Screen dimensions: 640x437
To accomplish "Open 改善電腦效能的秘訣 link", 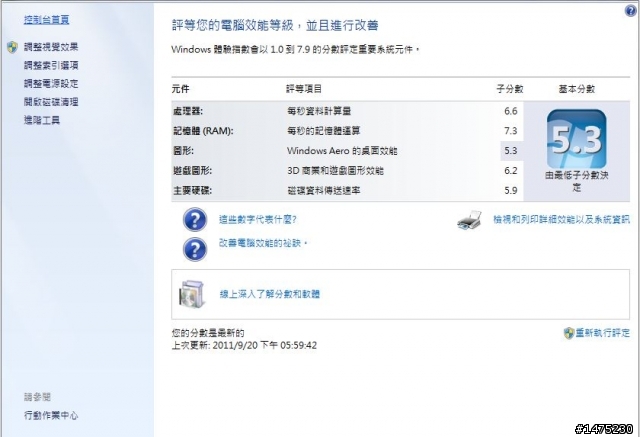I will pos(263,243).
